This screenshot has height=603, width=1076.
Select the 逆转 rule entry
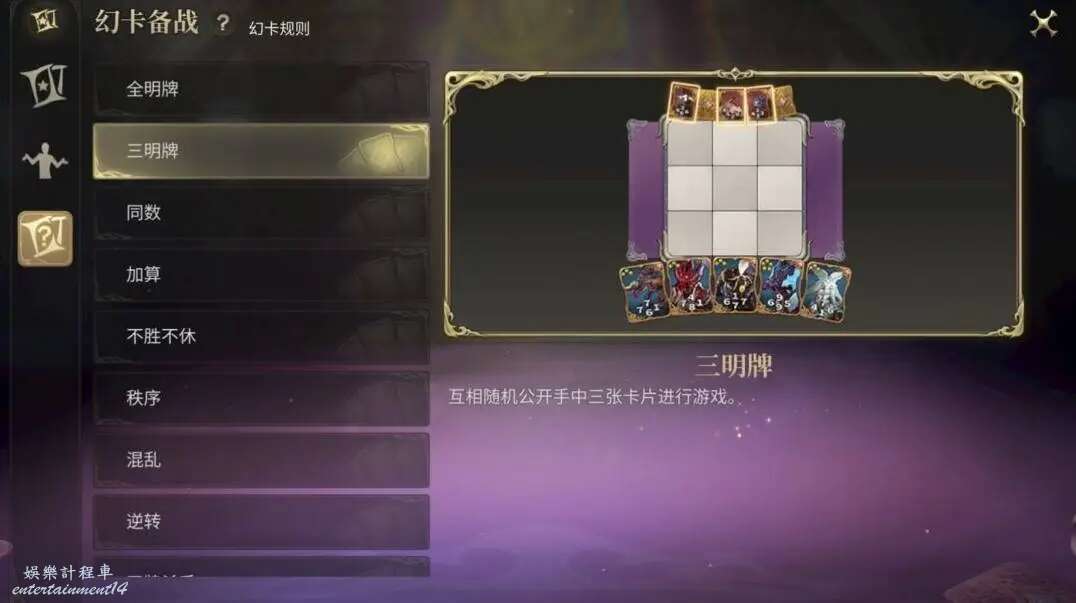[261, 521]
